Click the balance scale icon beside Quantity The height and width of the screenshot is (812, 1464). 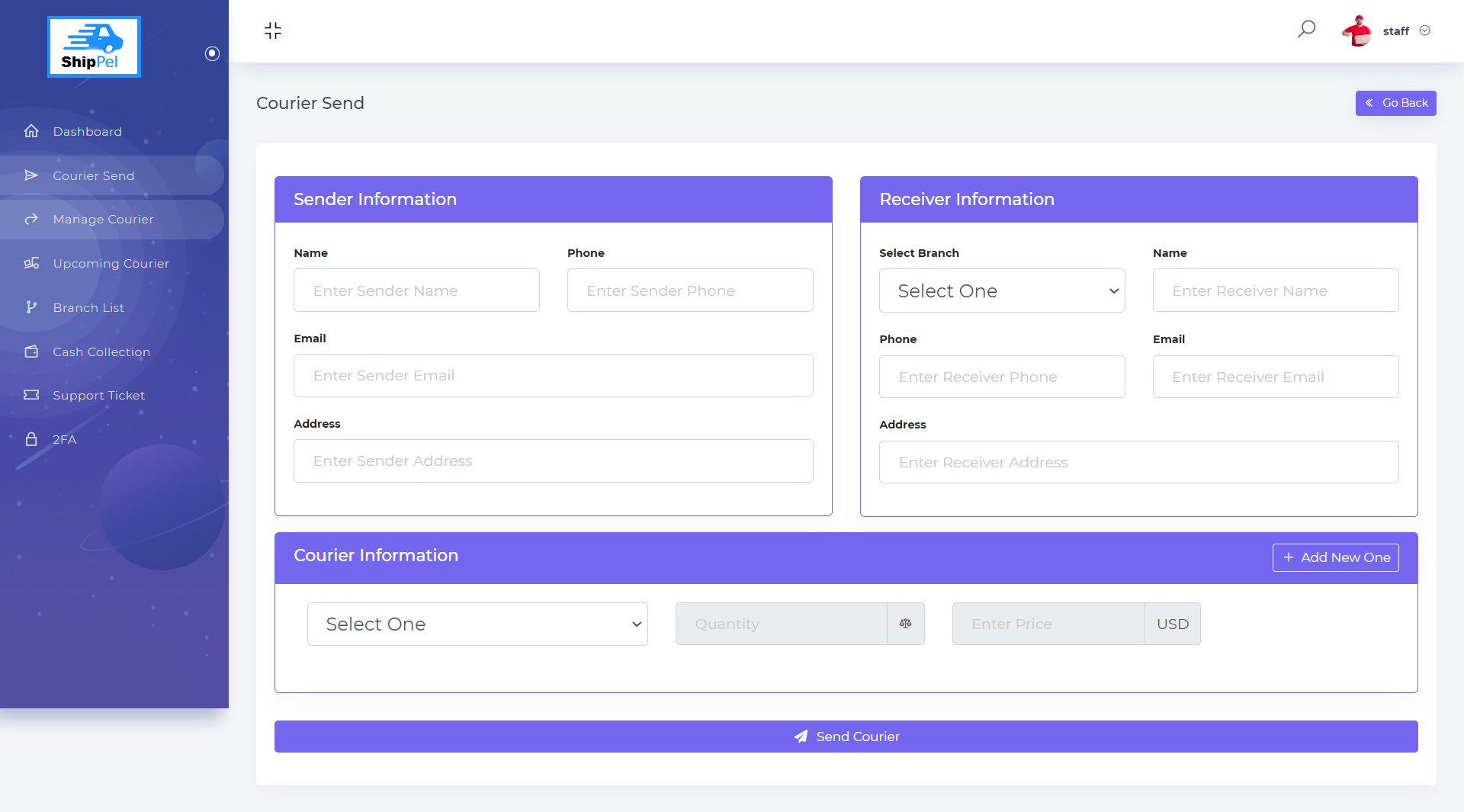point(906,624)
